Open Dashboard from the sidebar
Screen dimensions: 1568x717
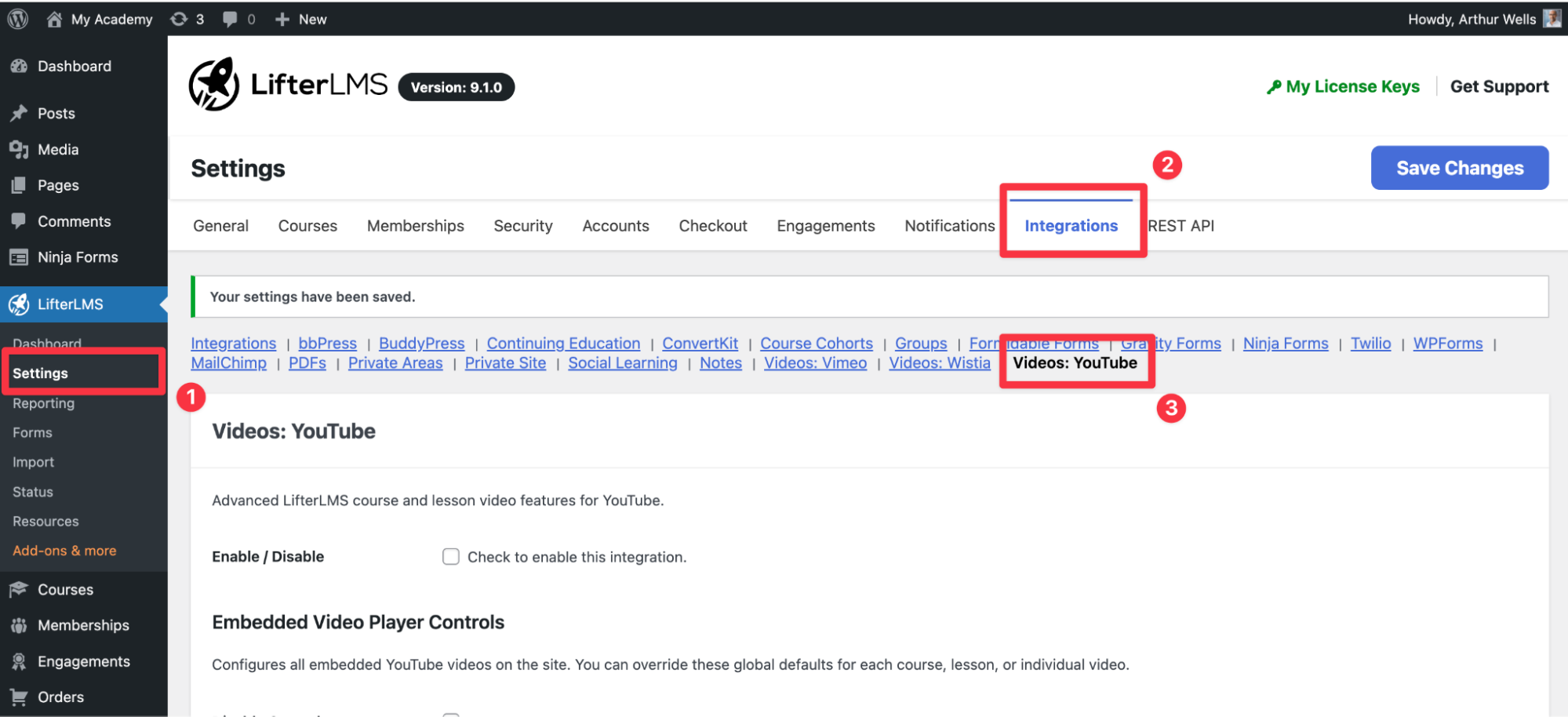74,67
